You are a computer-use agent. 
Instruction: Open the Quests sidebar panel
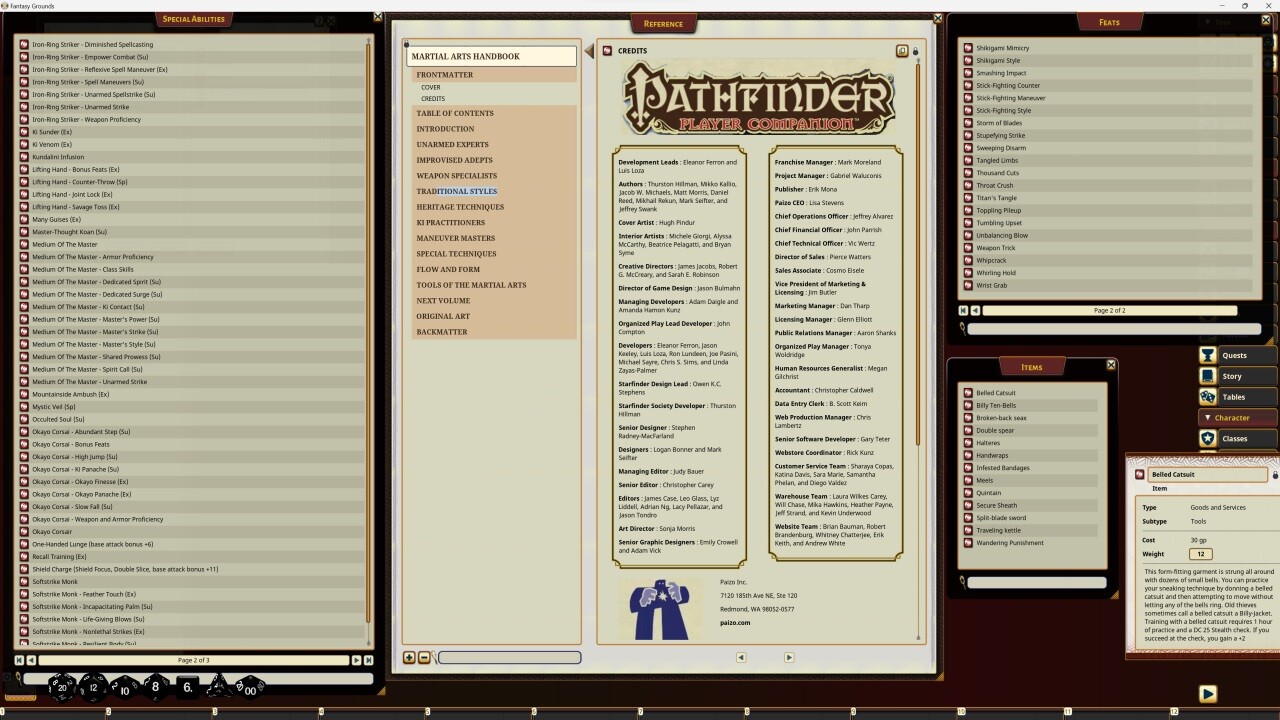coord(1236,354)
